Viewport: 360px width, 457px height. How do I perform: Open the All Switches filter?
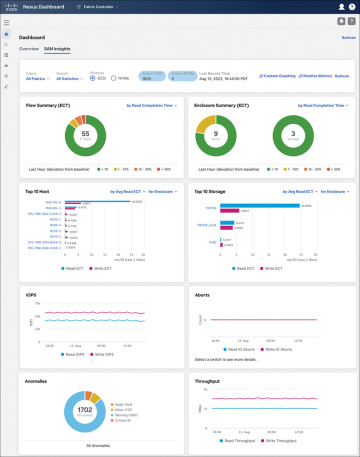pos(67,79)
